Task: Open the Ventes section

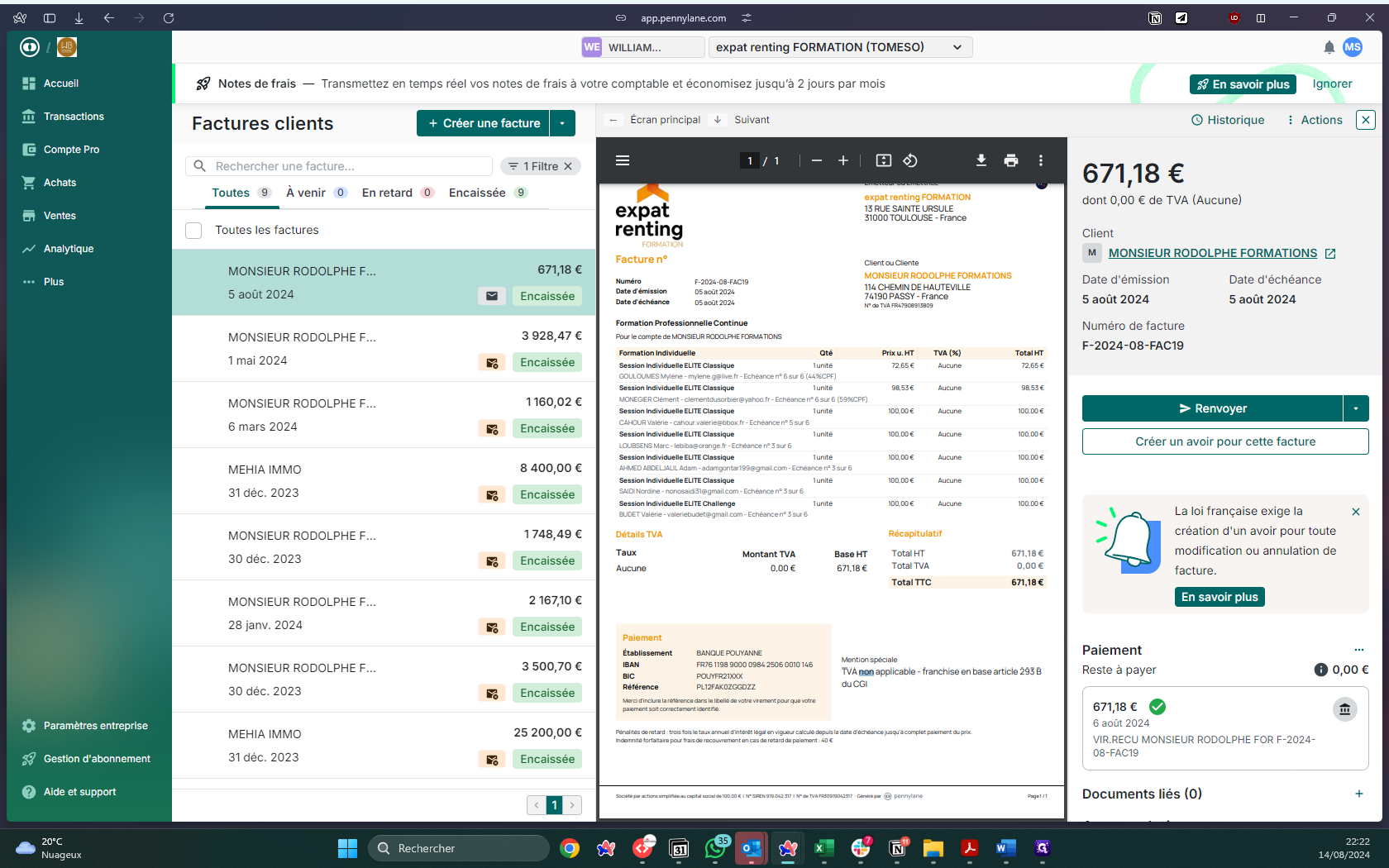Action: click(x=60, y=216)
